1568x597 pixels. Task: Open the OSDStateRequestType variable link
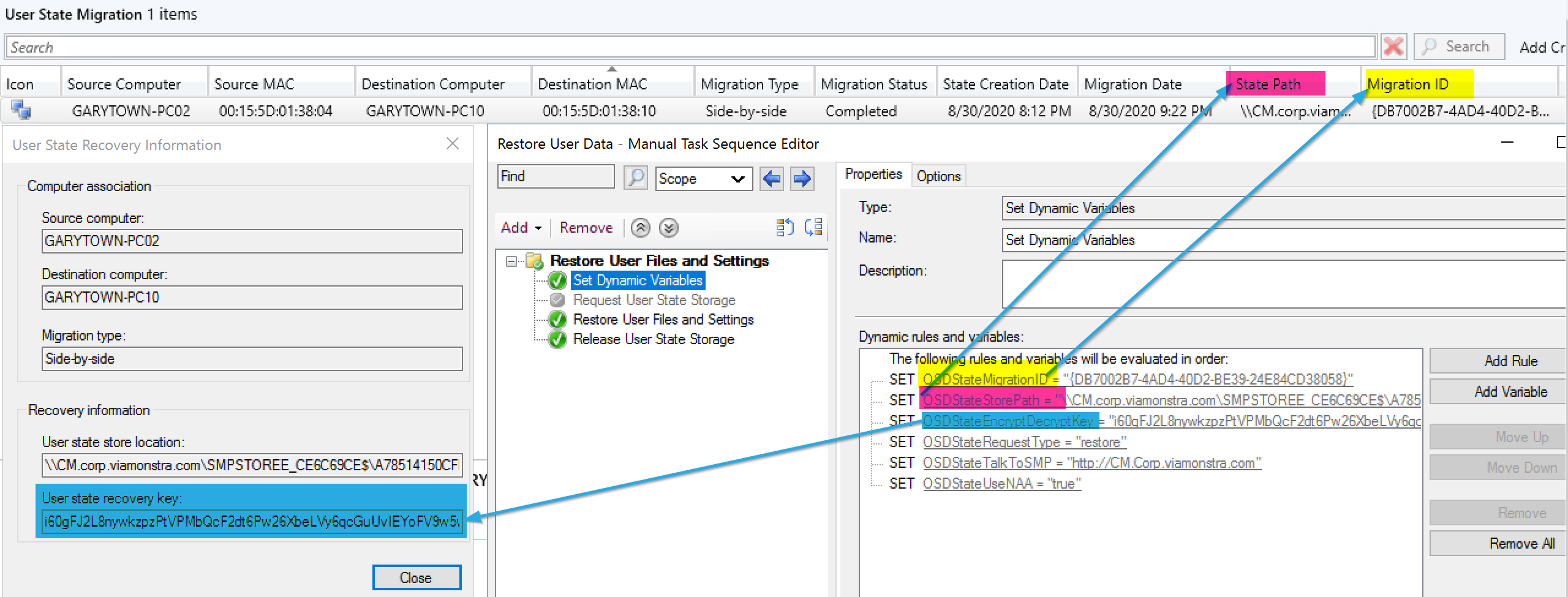[1024, 442]
